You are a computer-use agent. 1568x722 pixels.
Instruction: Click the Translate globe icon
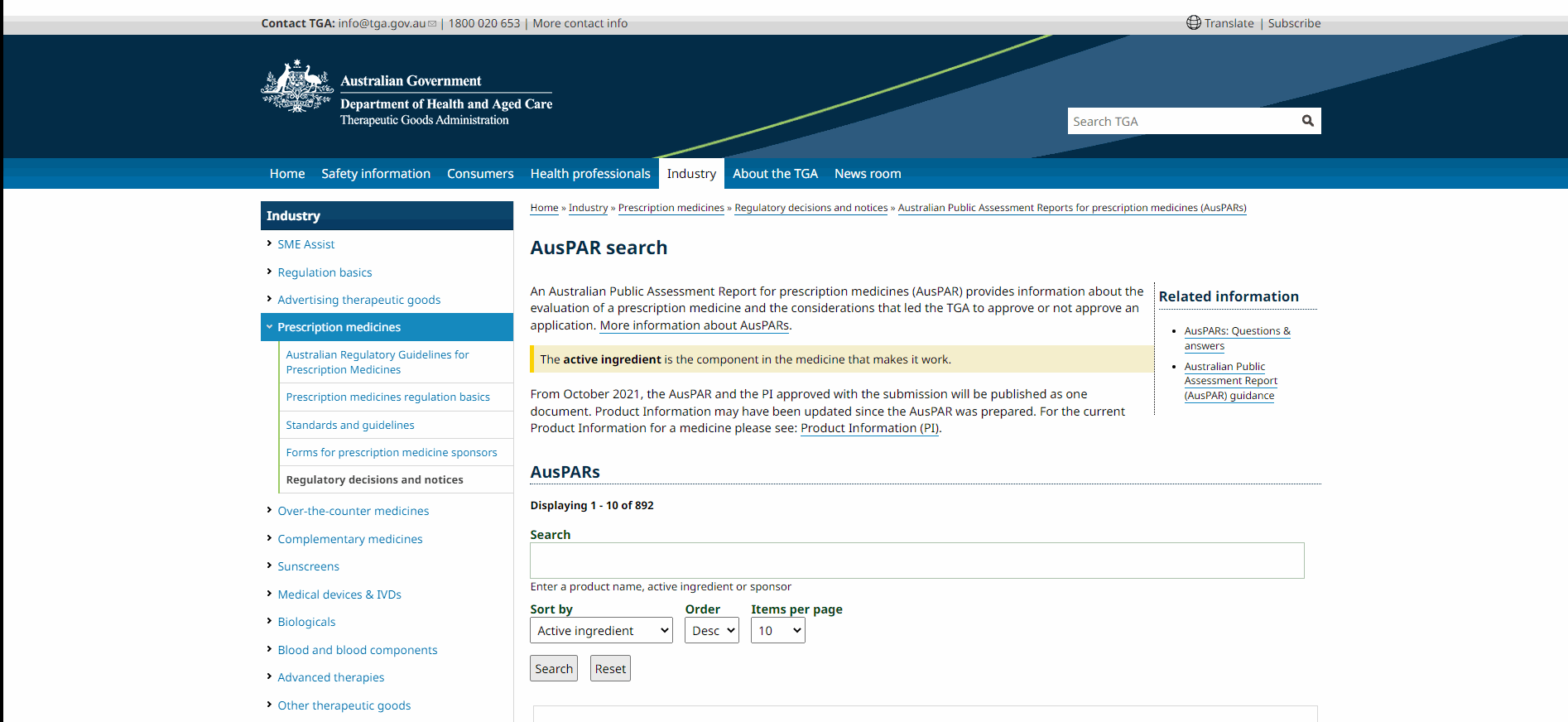tap(1193, 22)
